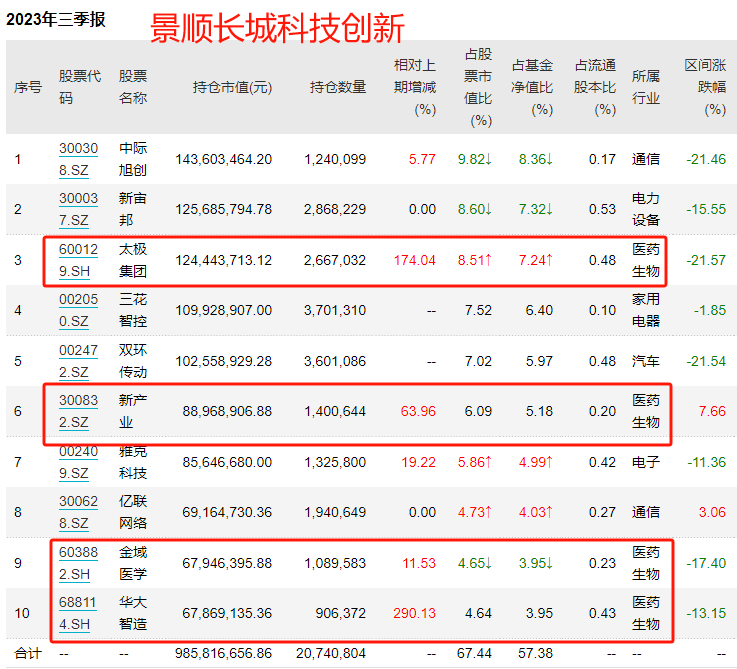Select stock name 金域医学

133,563
